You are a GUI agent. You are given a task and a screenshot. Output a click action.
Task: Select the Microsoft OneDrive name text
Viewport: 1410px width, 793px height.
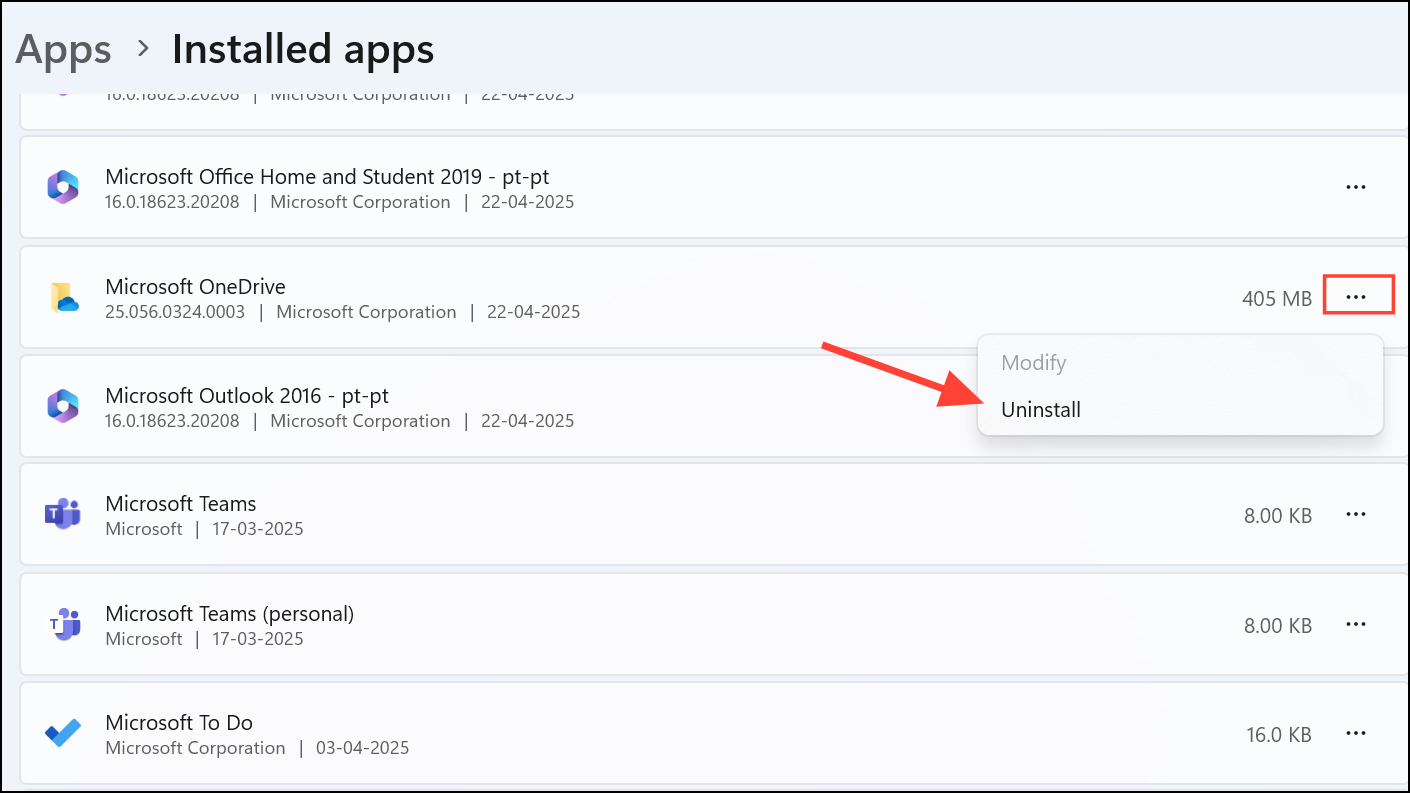click(x=195, y=287)
